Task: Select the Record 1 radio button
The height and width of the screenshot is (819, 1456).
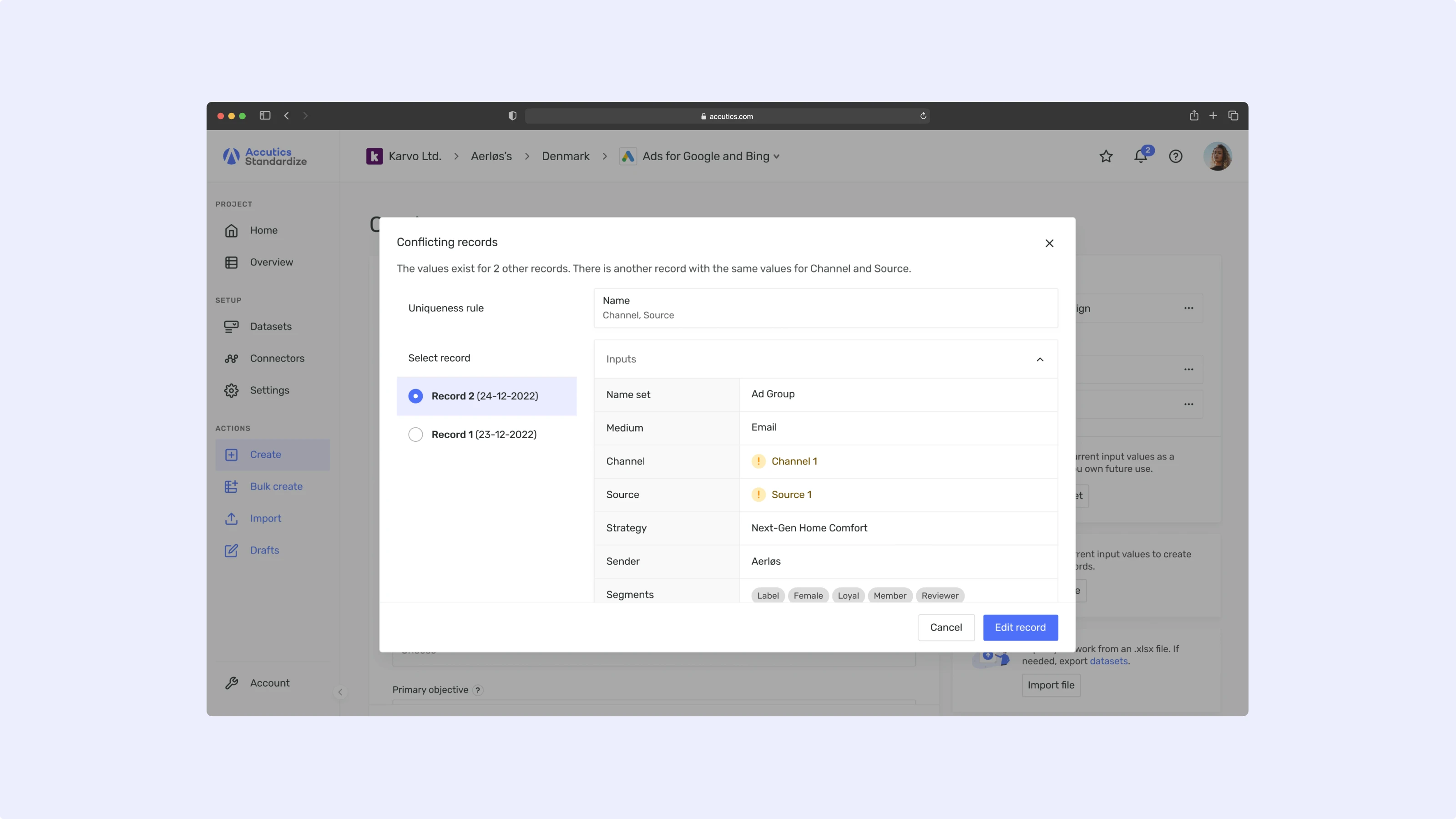Action: (415, 435)
